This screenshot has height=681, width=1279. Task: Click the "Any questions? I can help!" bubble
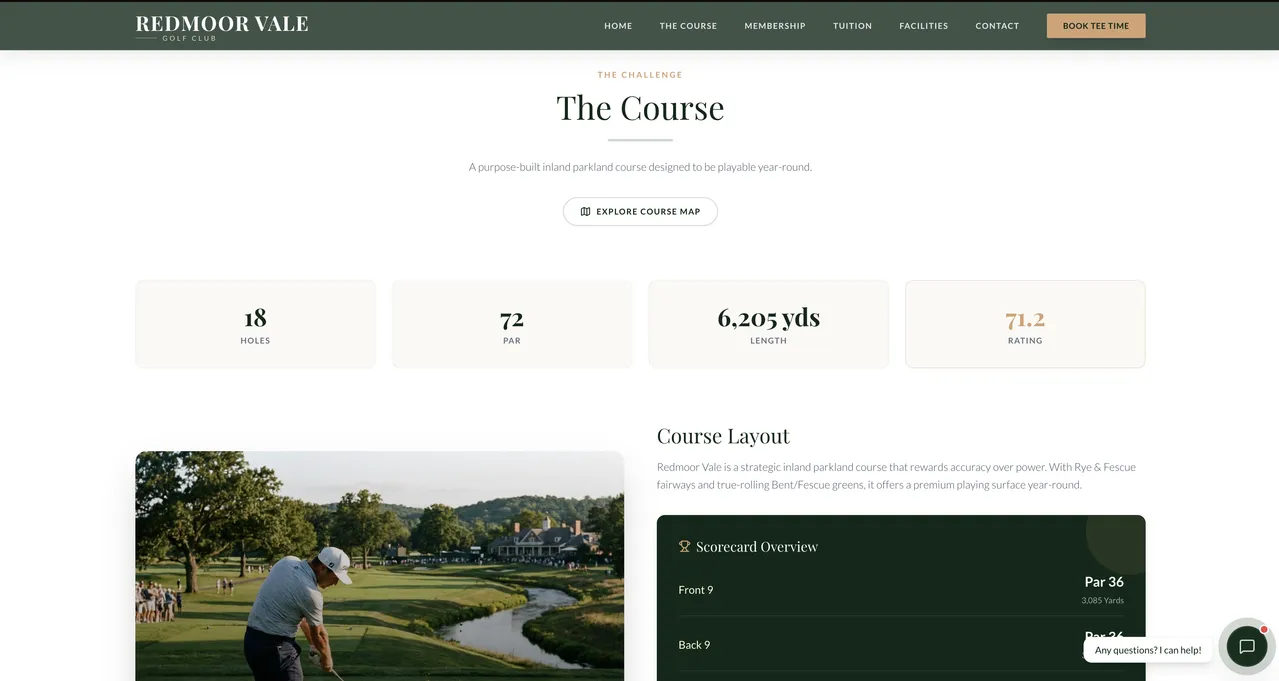[1147, 650]
